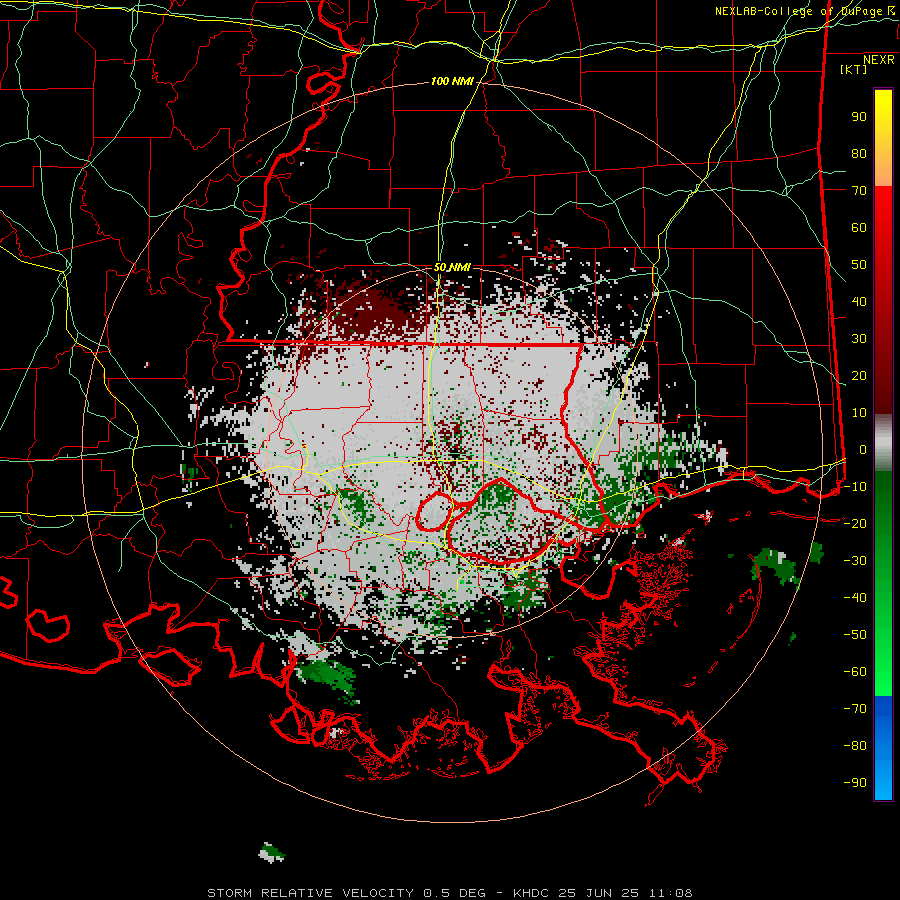This screenshot has height=900, width=900.
Task: Click the green echo cell offshore to the east
Action: [776, 565]
